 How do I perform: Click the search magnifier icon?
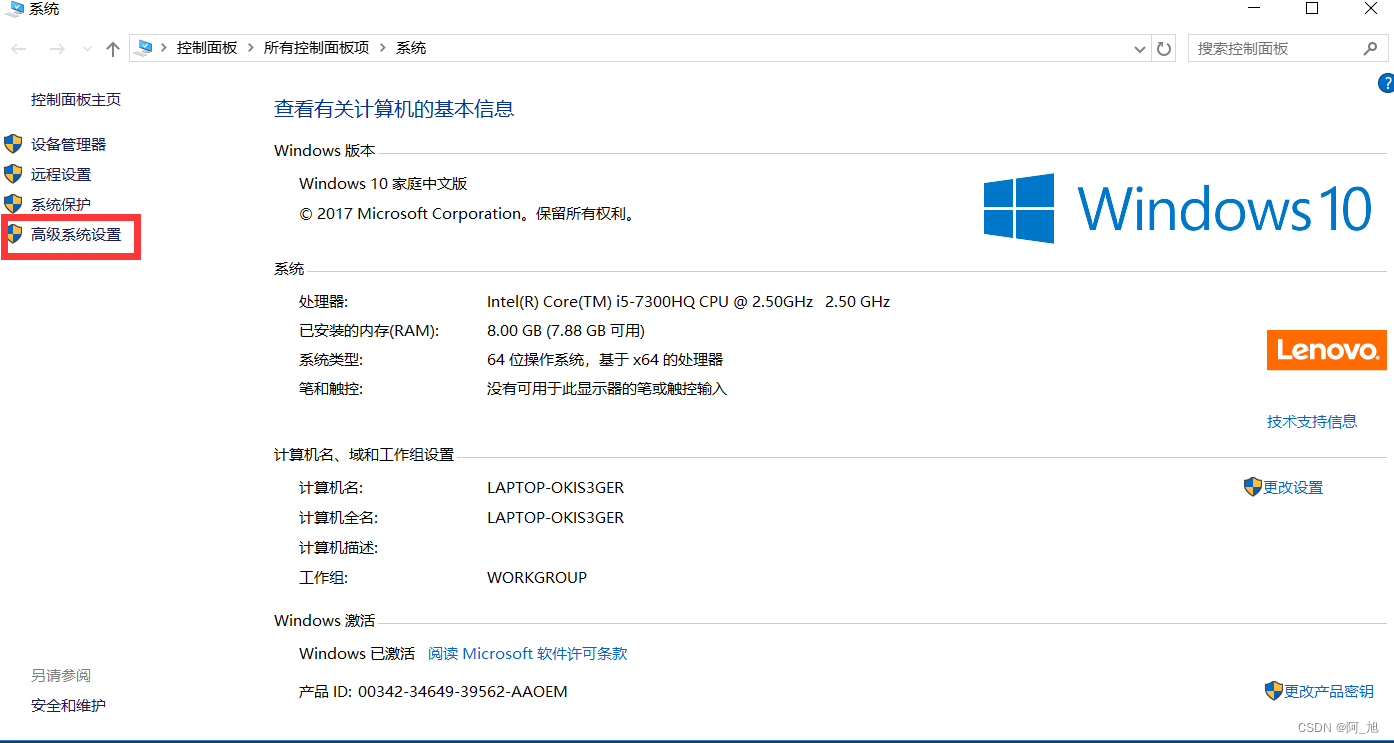pyautogui.click(x=1370, y=48)
